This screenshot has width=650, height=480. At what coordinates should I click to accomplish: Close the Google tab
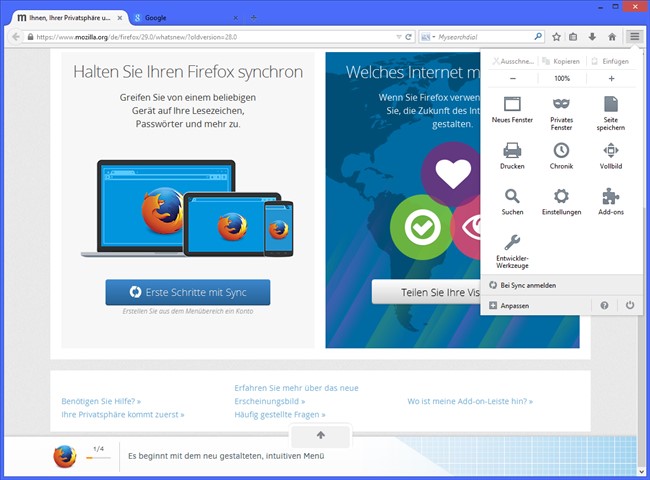[x=235, y=18]
